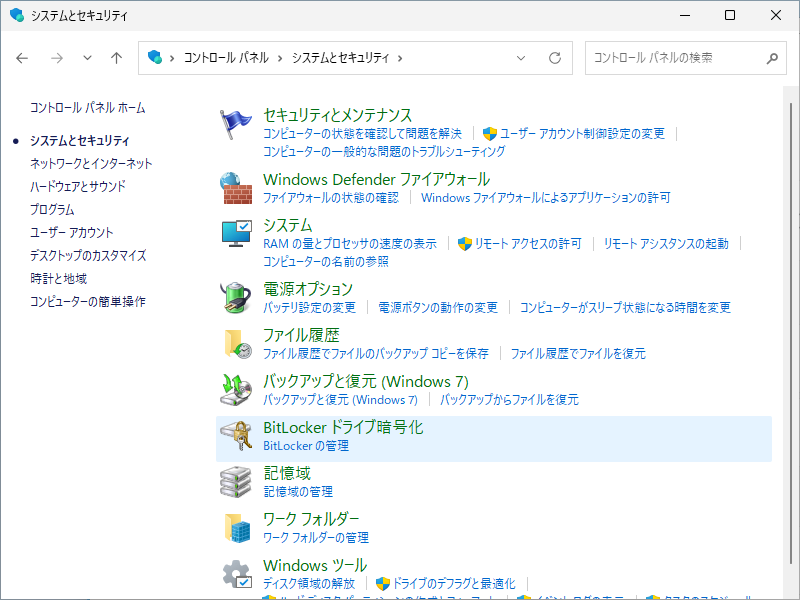Click the Storage Spaces stacked drives icon
The width and height of the screenshot is (800, 600).
(236, 482)
